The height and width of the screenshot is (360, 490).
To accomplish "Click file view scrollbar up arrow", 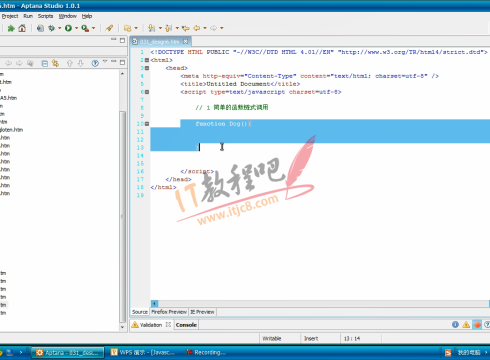I will click(x=122, y=73).
